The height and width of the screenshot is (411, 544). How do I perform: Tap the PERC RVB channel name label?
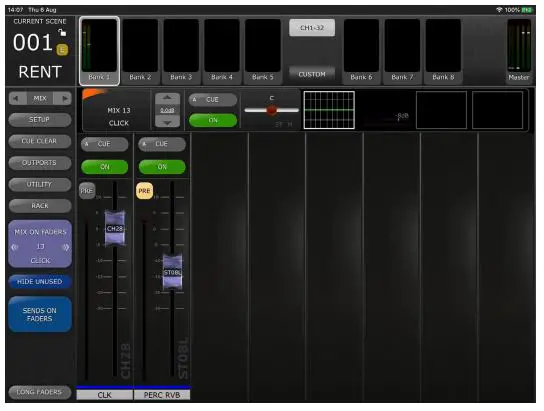click(x=162, y=395)
